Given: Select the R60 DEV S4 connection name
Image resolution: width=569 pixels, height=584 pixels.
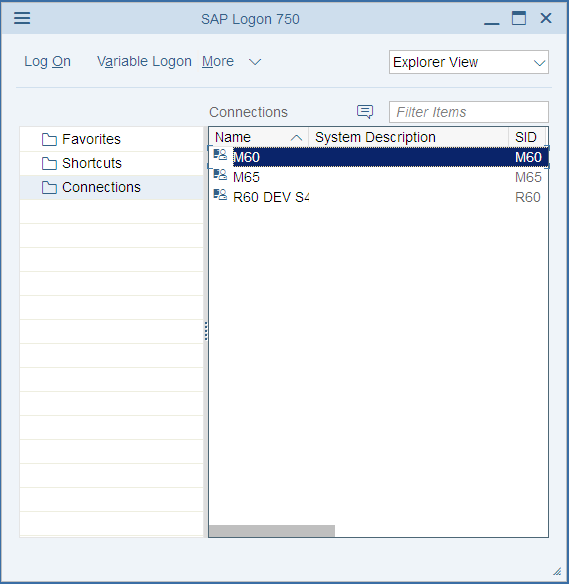Looking at the screenshot, I should [x=271, y=197].
